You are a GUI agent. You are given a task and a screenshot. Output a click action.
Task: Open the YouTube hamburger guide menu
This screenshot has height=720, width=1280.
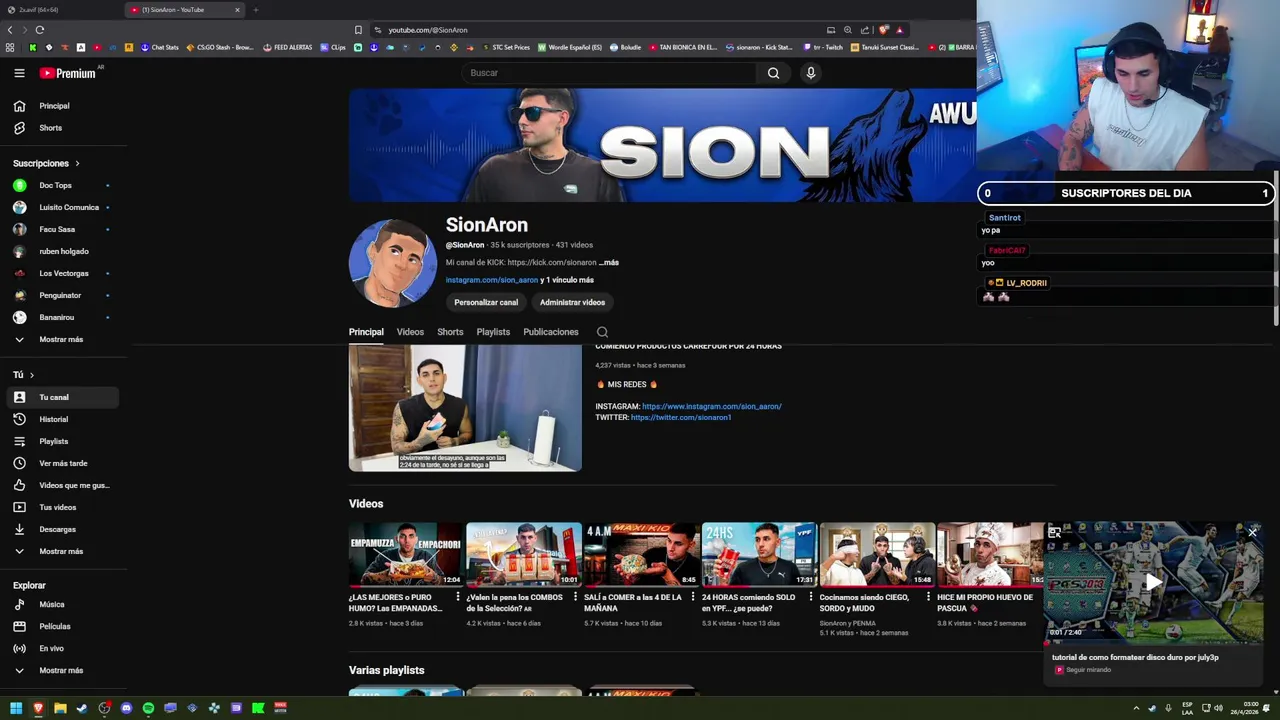tap(19, 73)
